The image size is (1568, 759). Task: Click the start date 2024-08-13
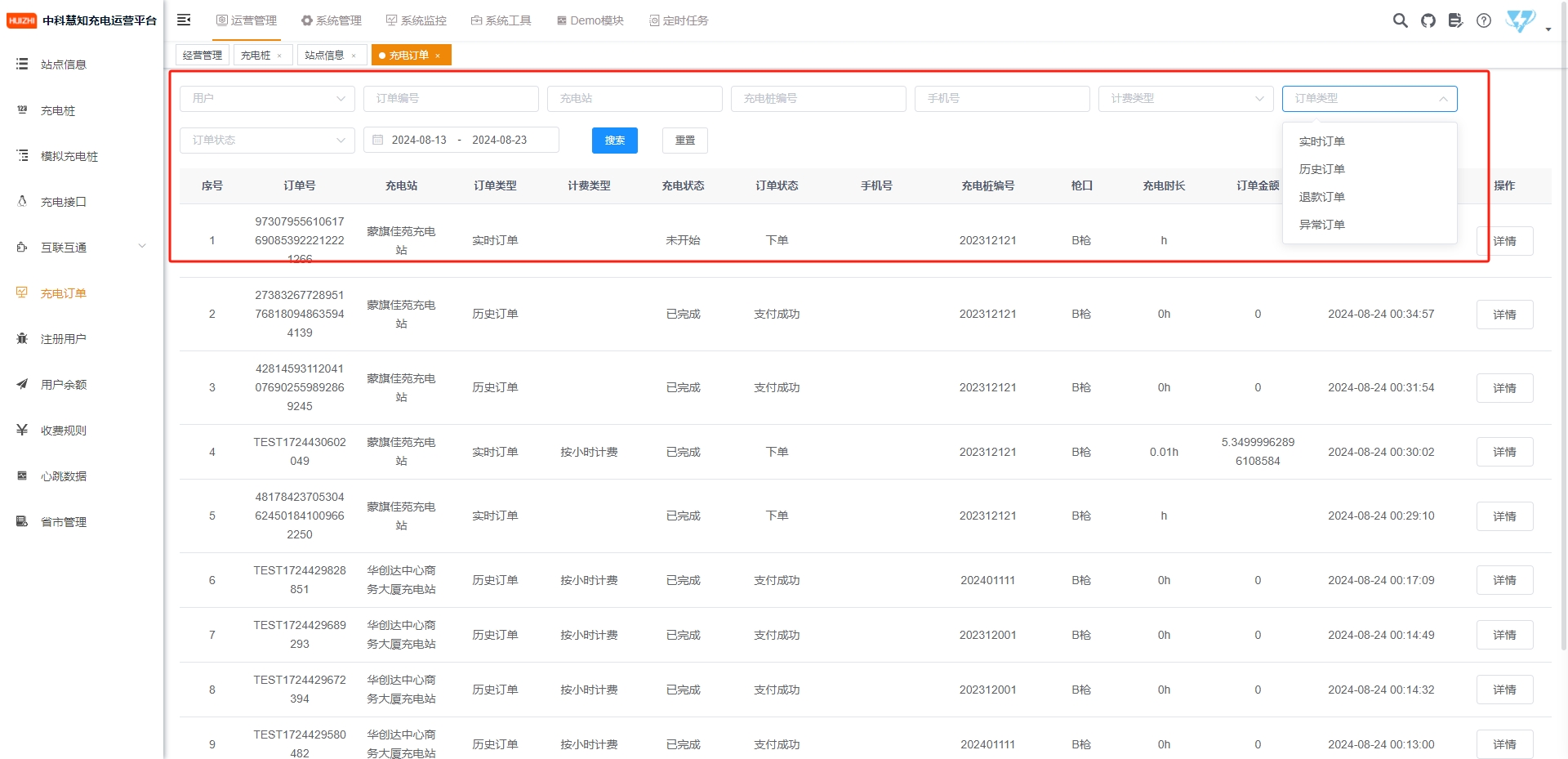(419, 140)
